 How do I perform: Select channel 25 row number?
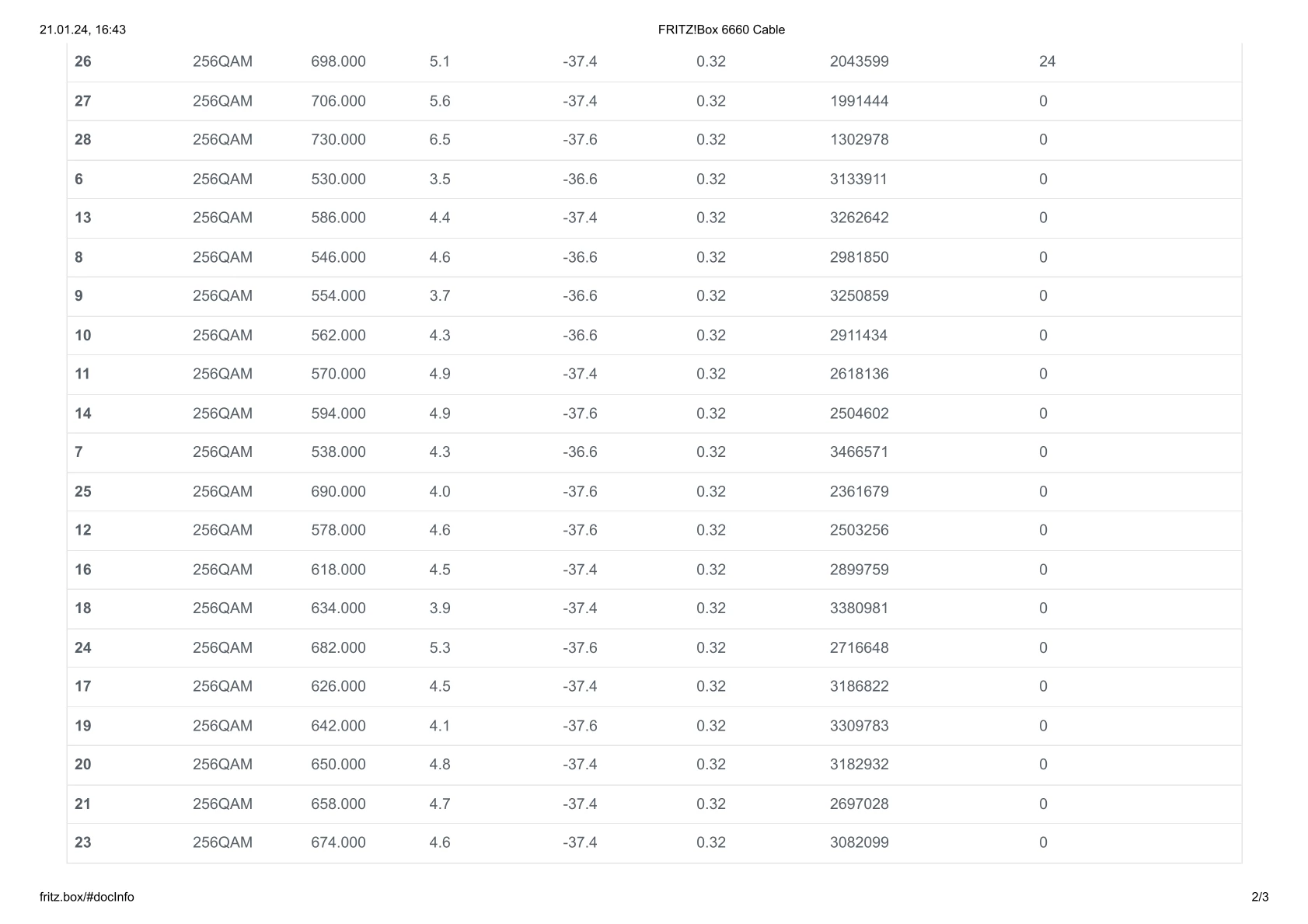click(x=83, y=492)
